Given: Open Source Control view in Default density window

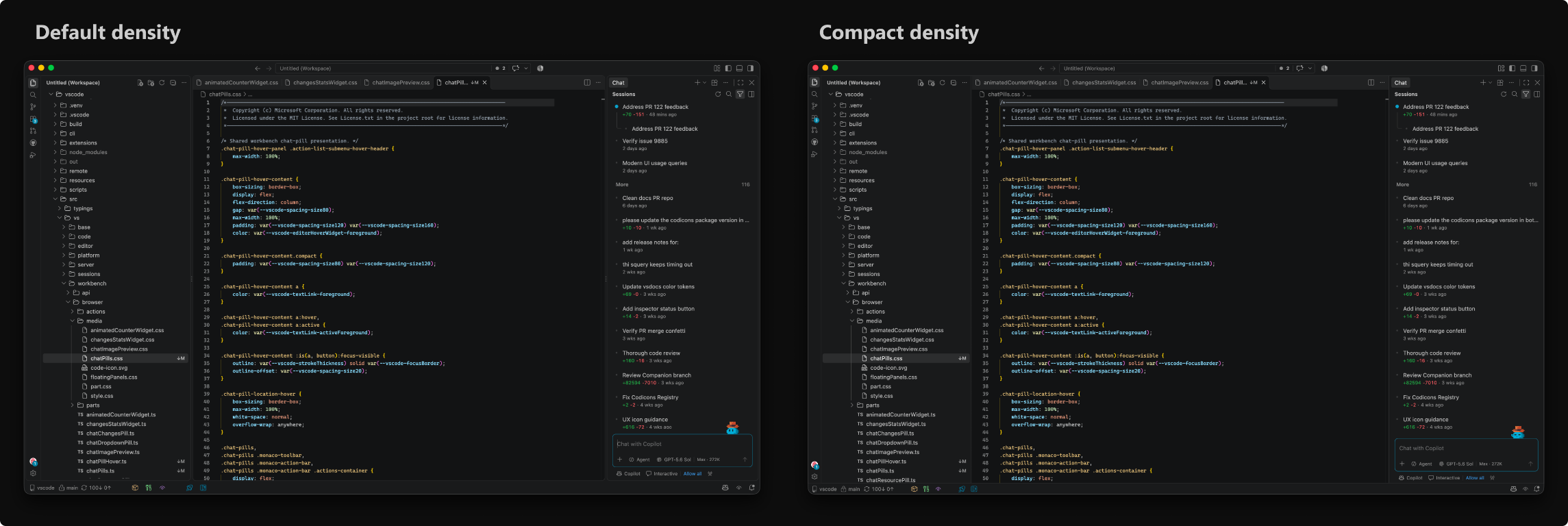Looking at the screenshot, I should pyautogui.click(x=32, y=107).
